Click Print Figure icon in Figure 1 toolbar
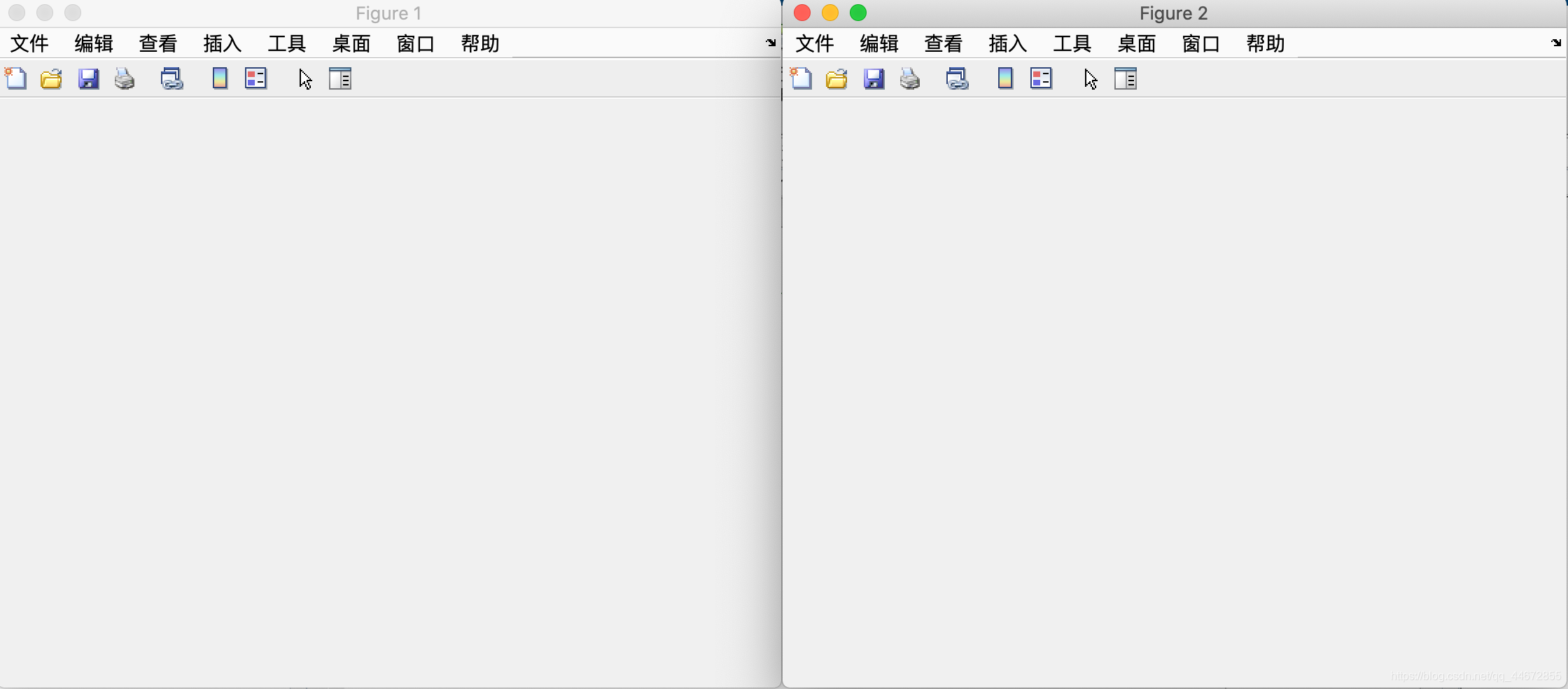 click(x=125, y=78)
